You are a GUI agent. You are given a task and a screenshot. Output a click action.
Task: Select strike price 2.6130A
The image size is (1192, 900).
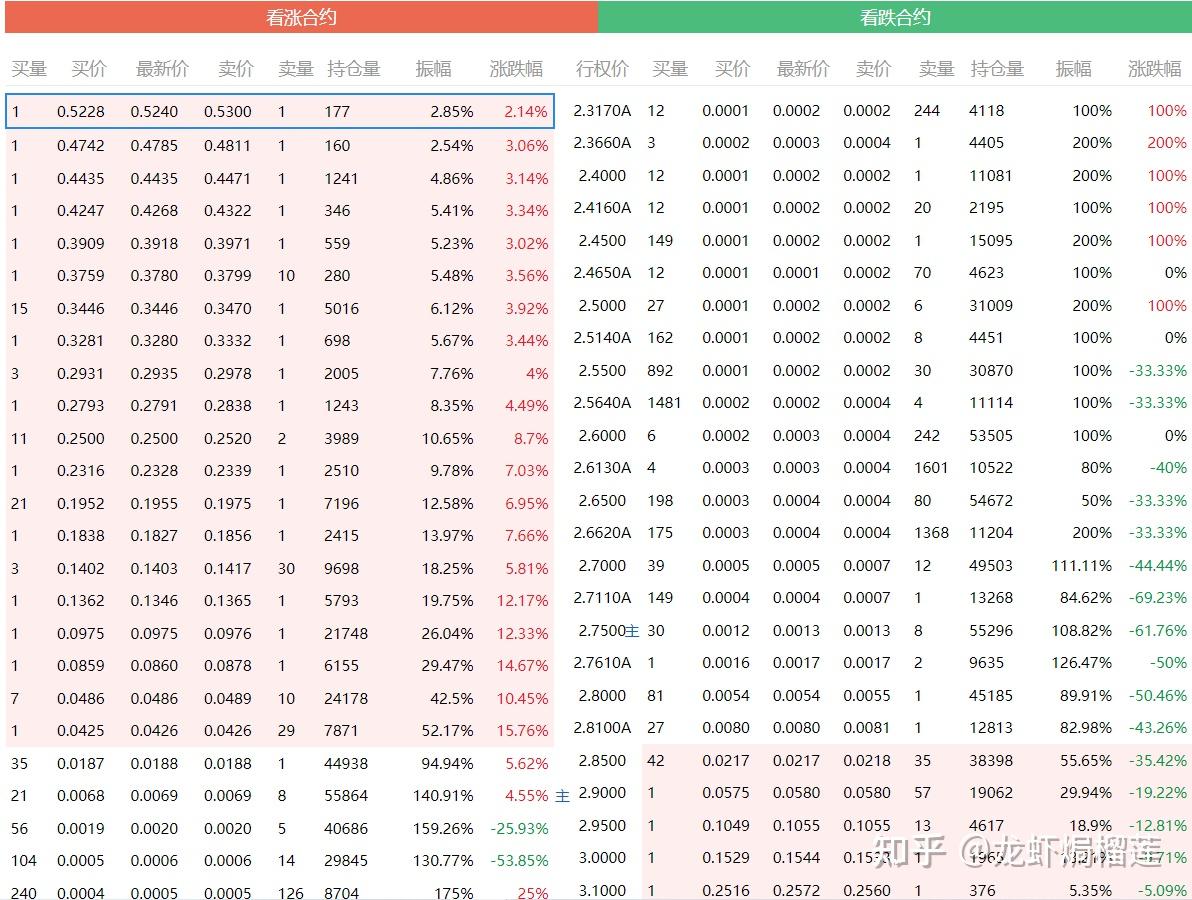602,467
